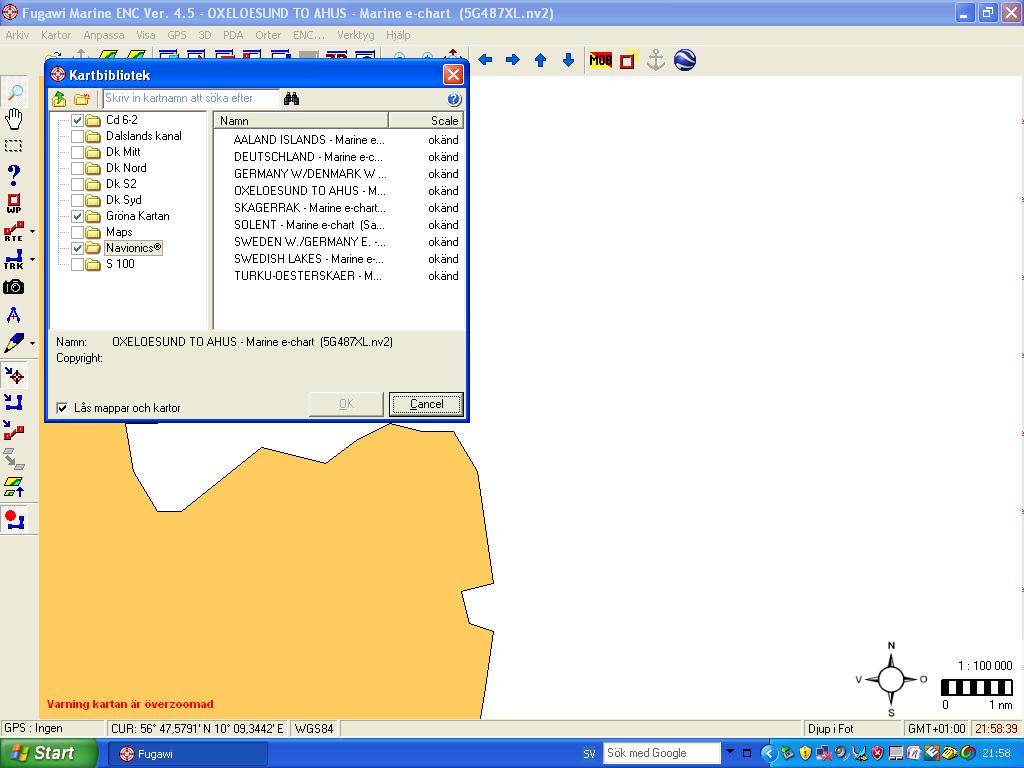Viewport: 1024px width, 768px height.
Task: Click the Sök med Google search box
Action: 661,753
